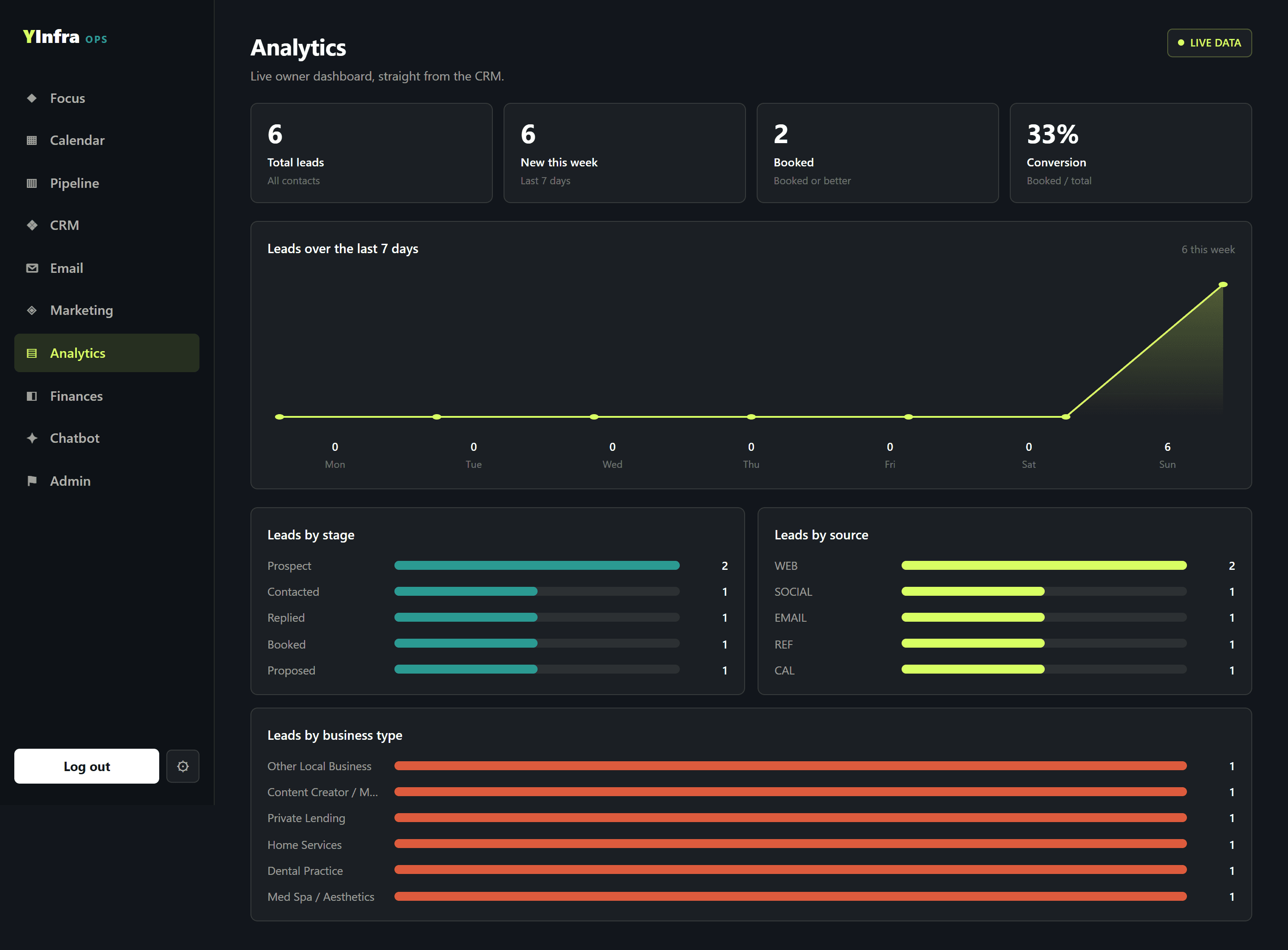Click the CRM diamond icon in sidebar
Image resolution: width=1288 pixels, height=950 pixels.
click(x=32, y=225)
